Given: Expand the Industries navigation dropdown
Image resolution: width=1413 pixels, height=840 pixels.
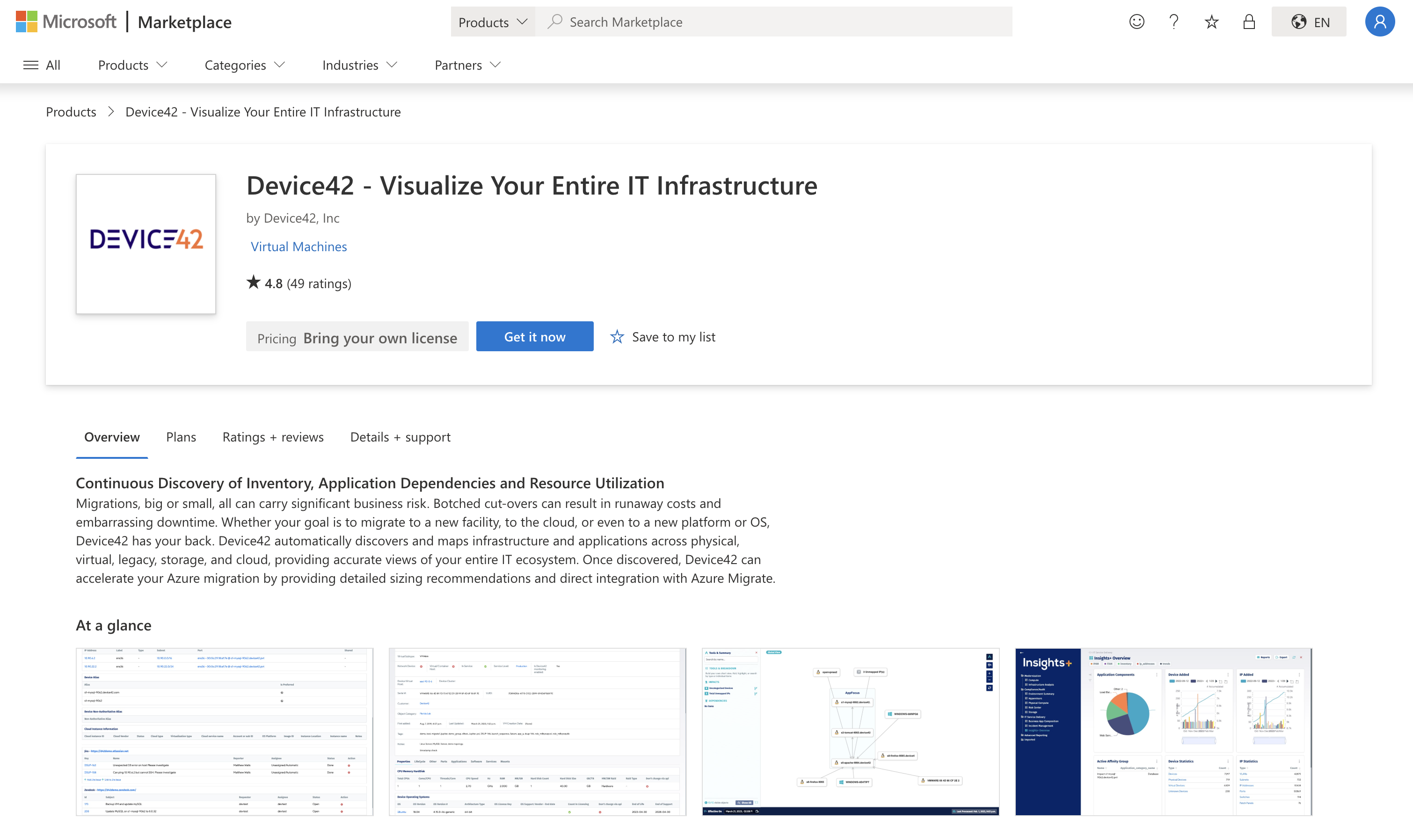Looking at the screenshot, I should [359, 65].
